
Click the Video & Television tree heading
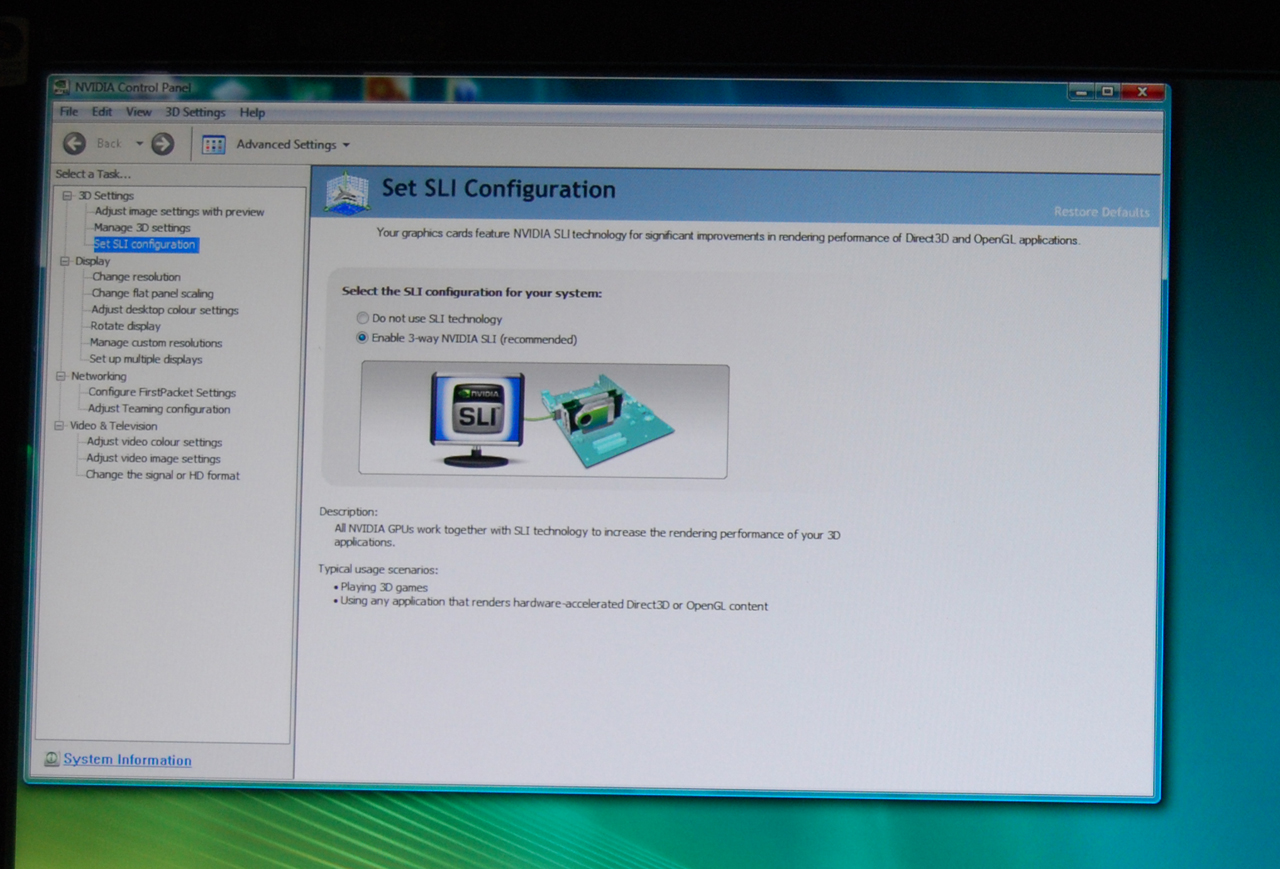pyautogui.click(x=113, y=426)
